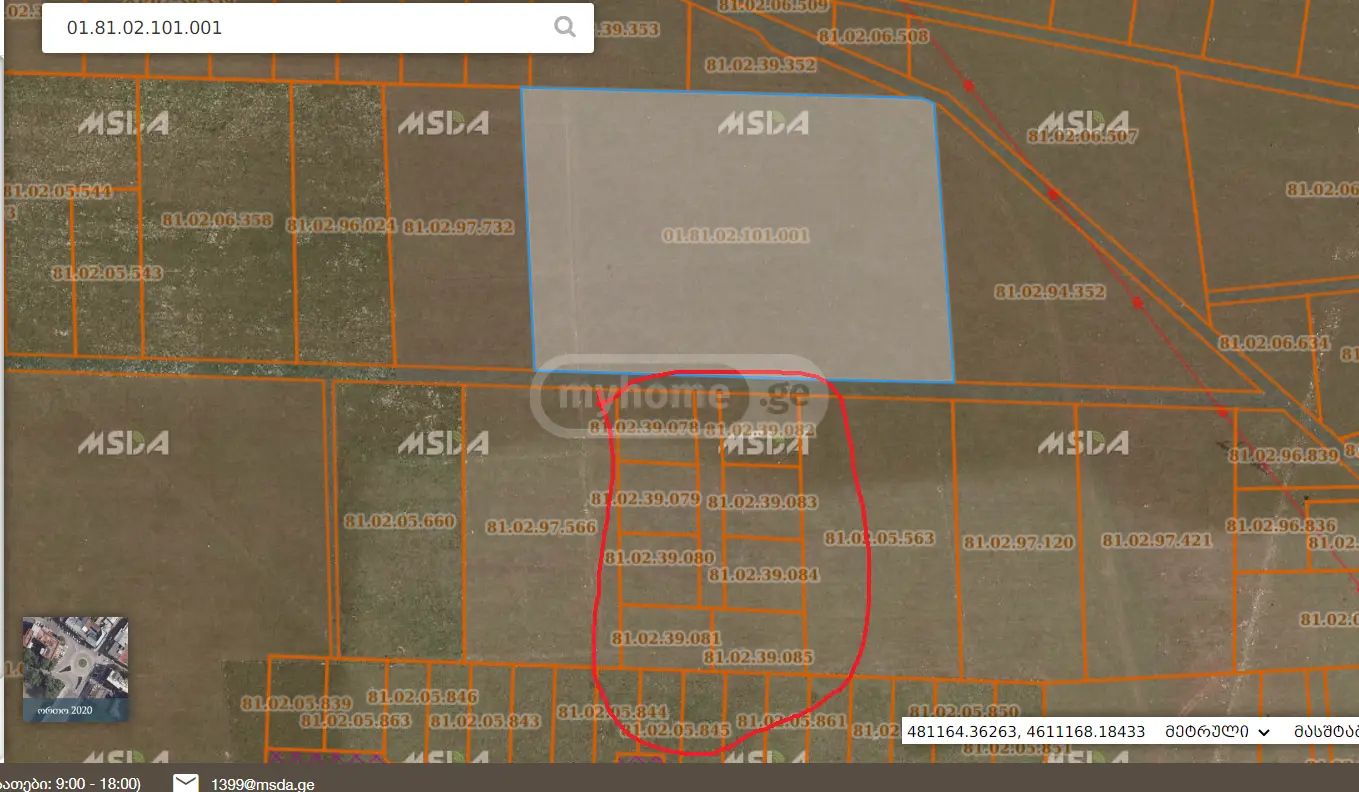
Task: Click the coordinates readout 481164.36263, 4611168.18433
Action: tap(1025, 731)
